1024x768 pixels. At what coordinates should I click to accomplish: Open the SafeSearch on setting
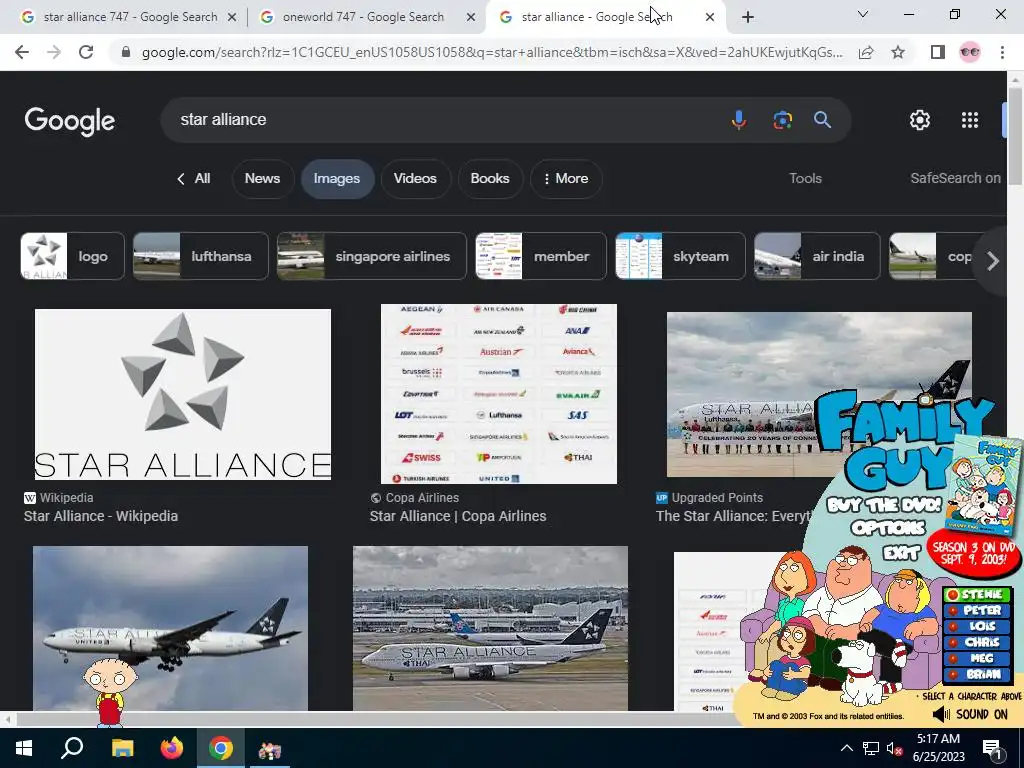pos(955,178)
